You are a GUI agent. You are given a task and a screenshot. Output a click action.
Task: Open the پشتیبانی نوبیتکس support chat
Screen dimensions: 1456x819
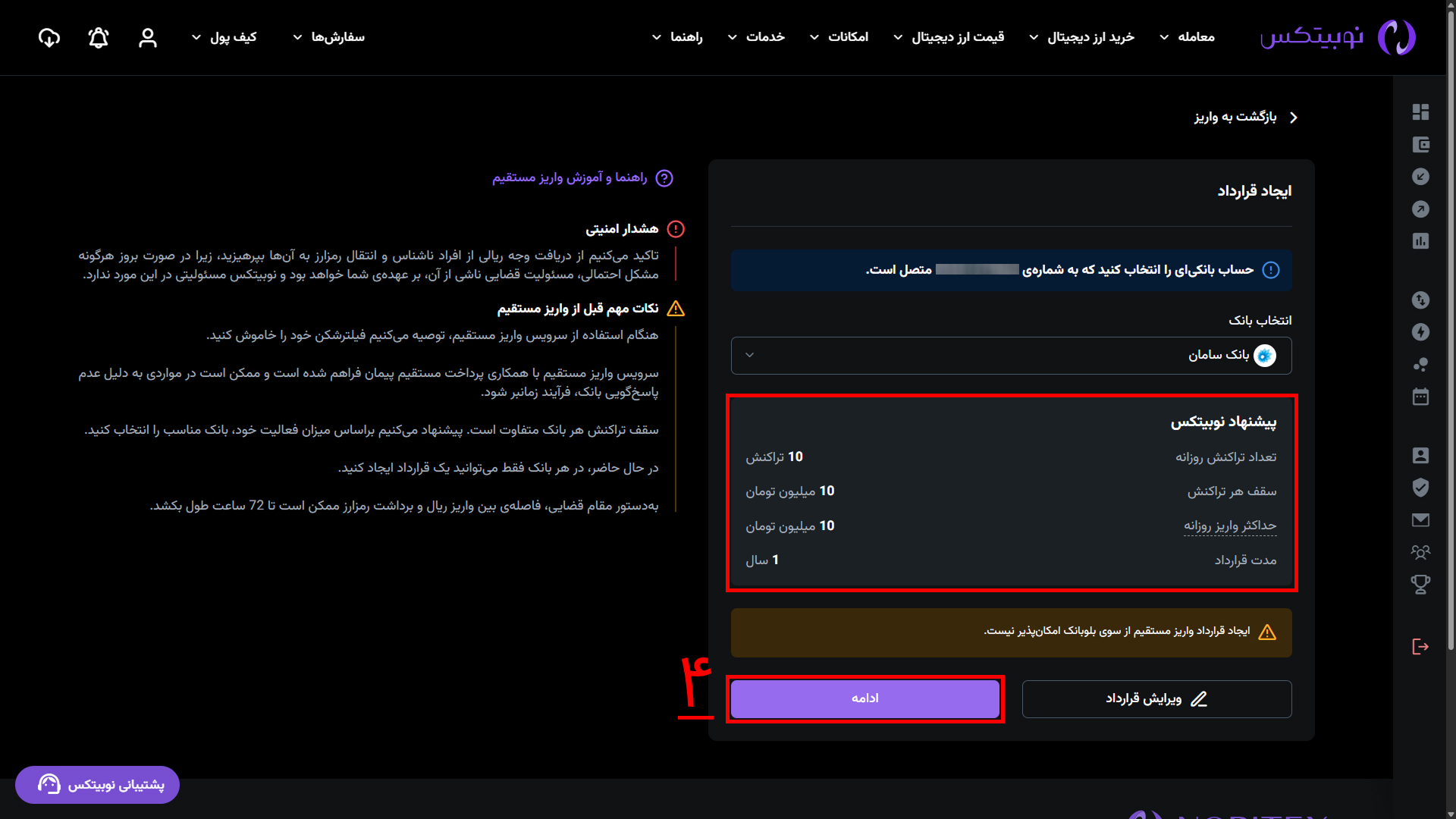(98, 785)
